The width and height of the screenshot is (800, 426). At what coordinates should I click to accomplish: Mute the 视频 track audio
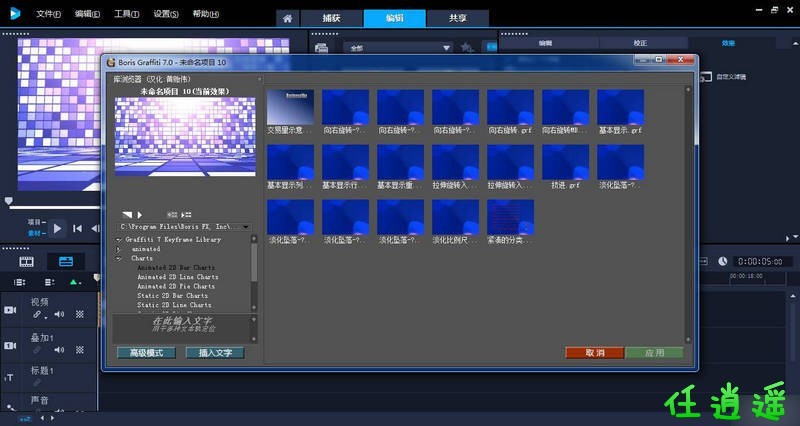(x=59, y=314)
